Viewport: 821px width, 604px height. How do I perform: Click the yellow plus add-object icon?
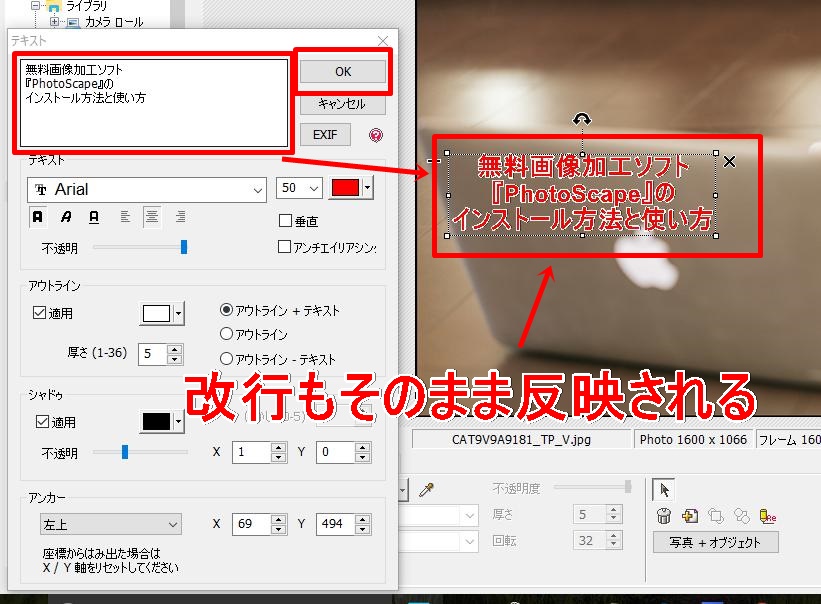tap(690, 516)
